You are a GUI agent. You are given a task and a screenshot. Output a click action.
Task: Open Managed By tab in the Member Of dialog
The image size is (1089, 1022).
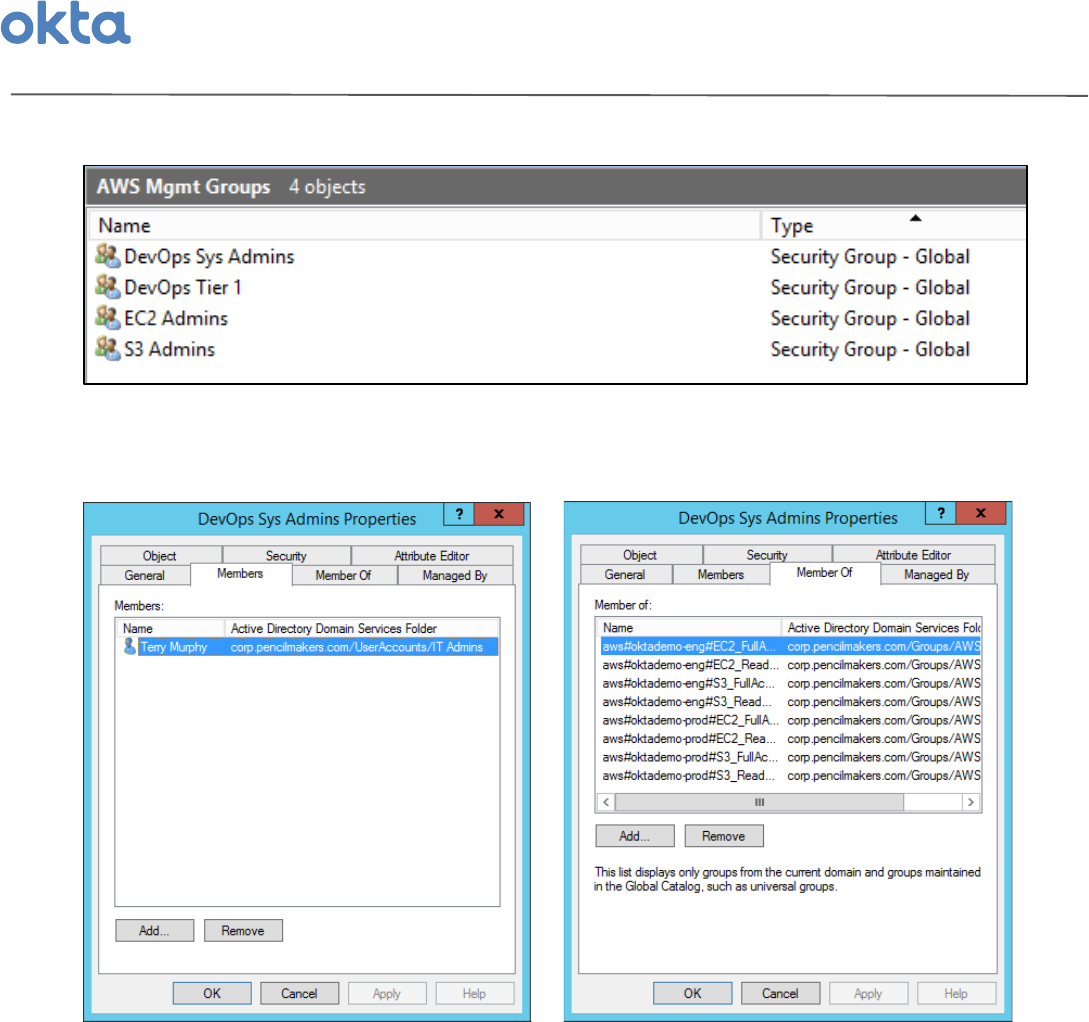click(937, 575)
